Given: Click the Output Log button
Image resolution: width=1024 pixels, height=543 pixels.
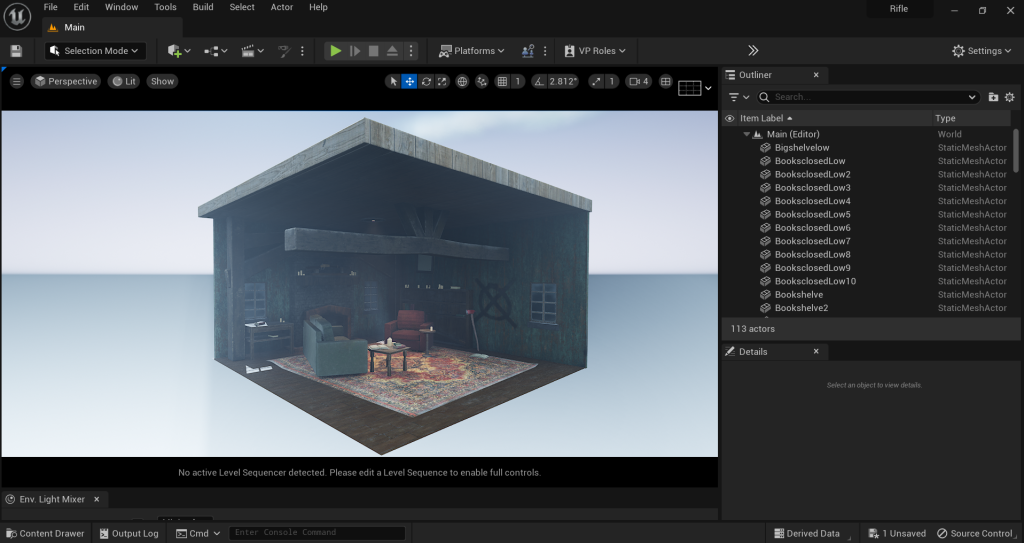Looking at the screenshot, I should click(x=129, y=533).
